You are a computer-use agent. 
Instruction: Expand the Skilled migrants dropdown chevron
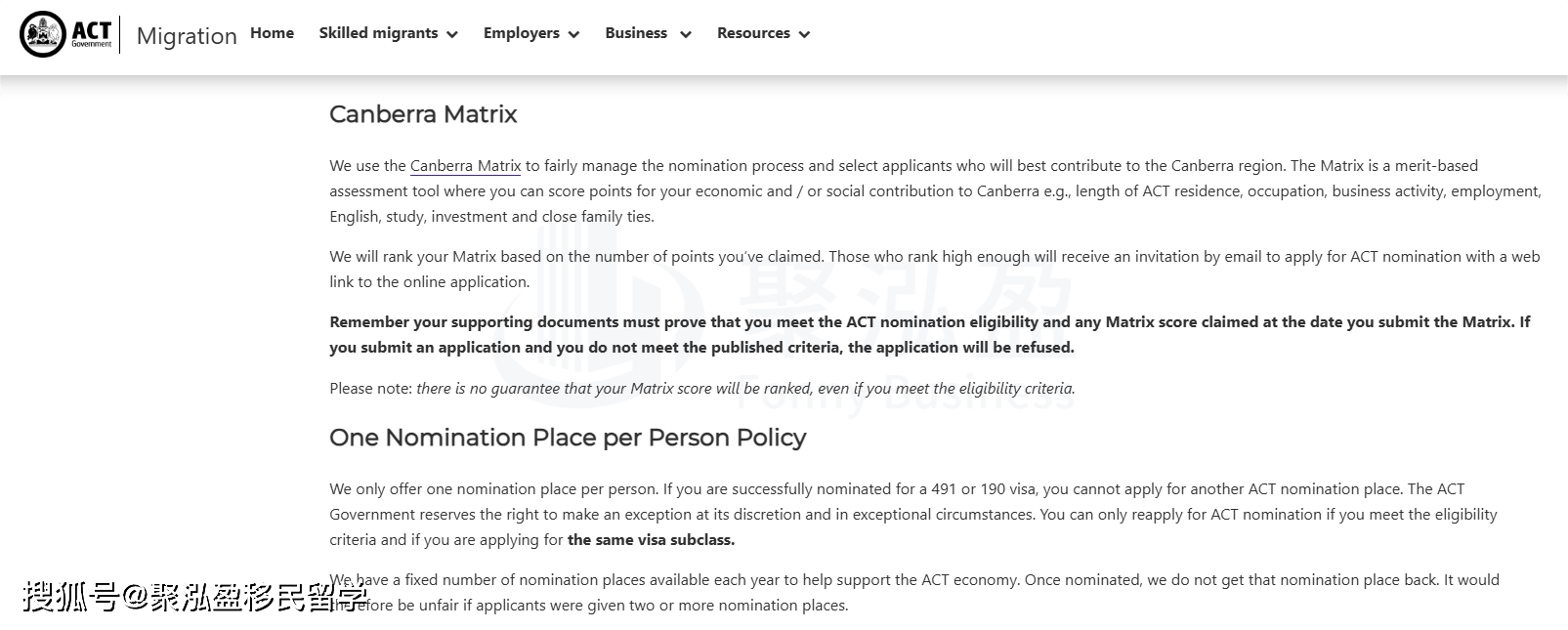coord(452,34)
